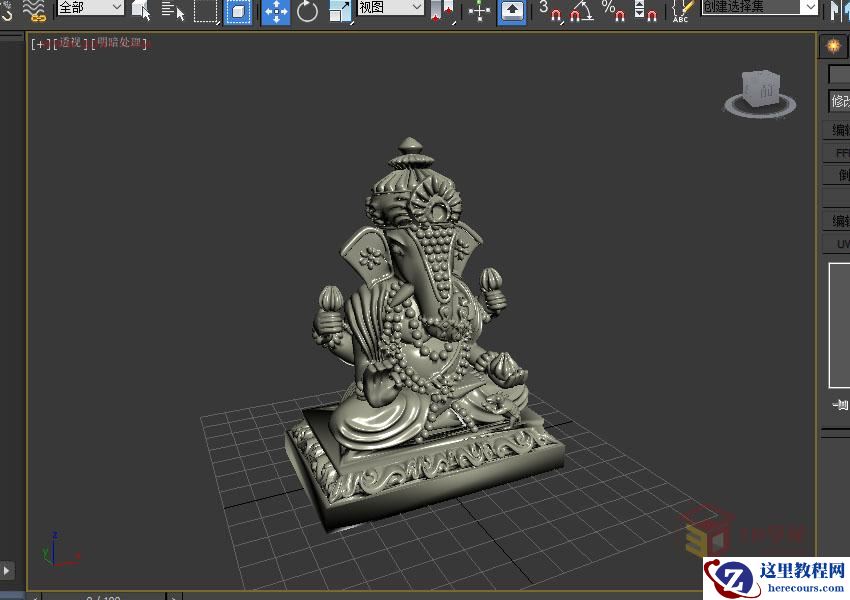Screen dimensions: 850x600
Task: Activate the Select and Scale tool
Action: click(340, 12)
